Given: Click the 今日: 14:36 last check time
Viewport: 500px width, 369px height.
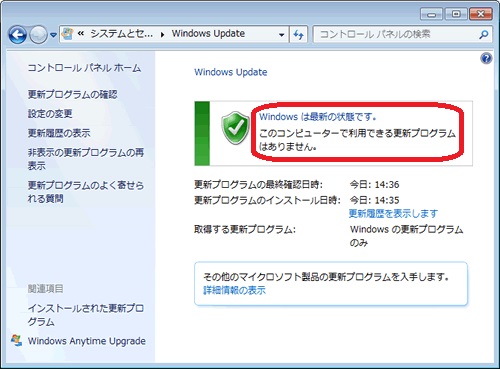Looking at the screenshot, I should 374,184.
